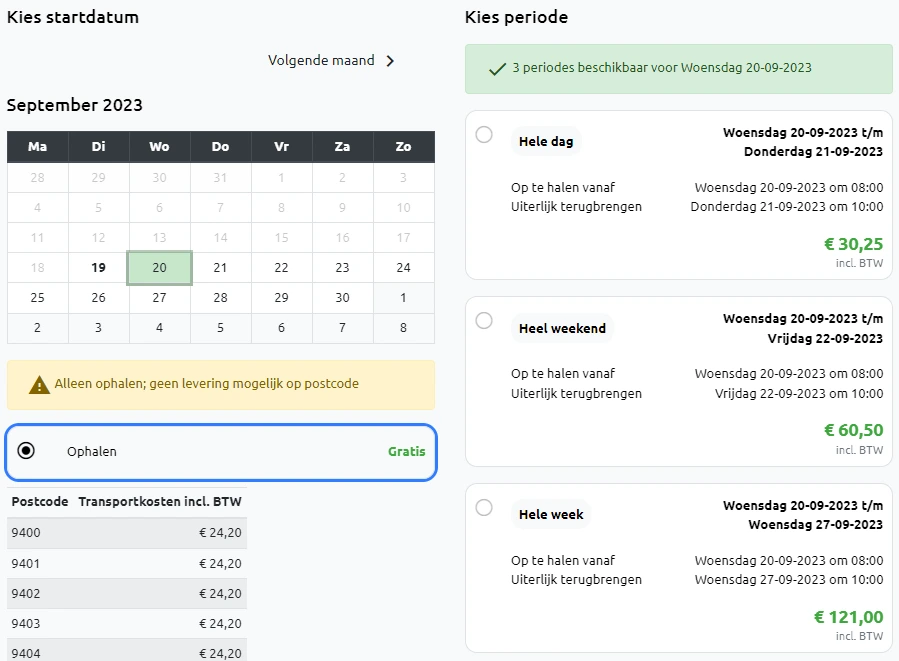Click the currently selected date 20 September
Screen dimensions: 899x661
159,267
